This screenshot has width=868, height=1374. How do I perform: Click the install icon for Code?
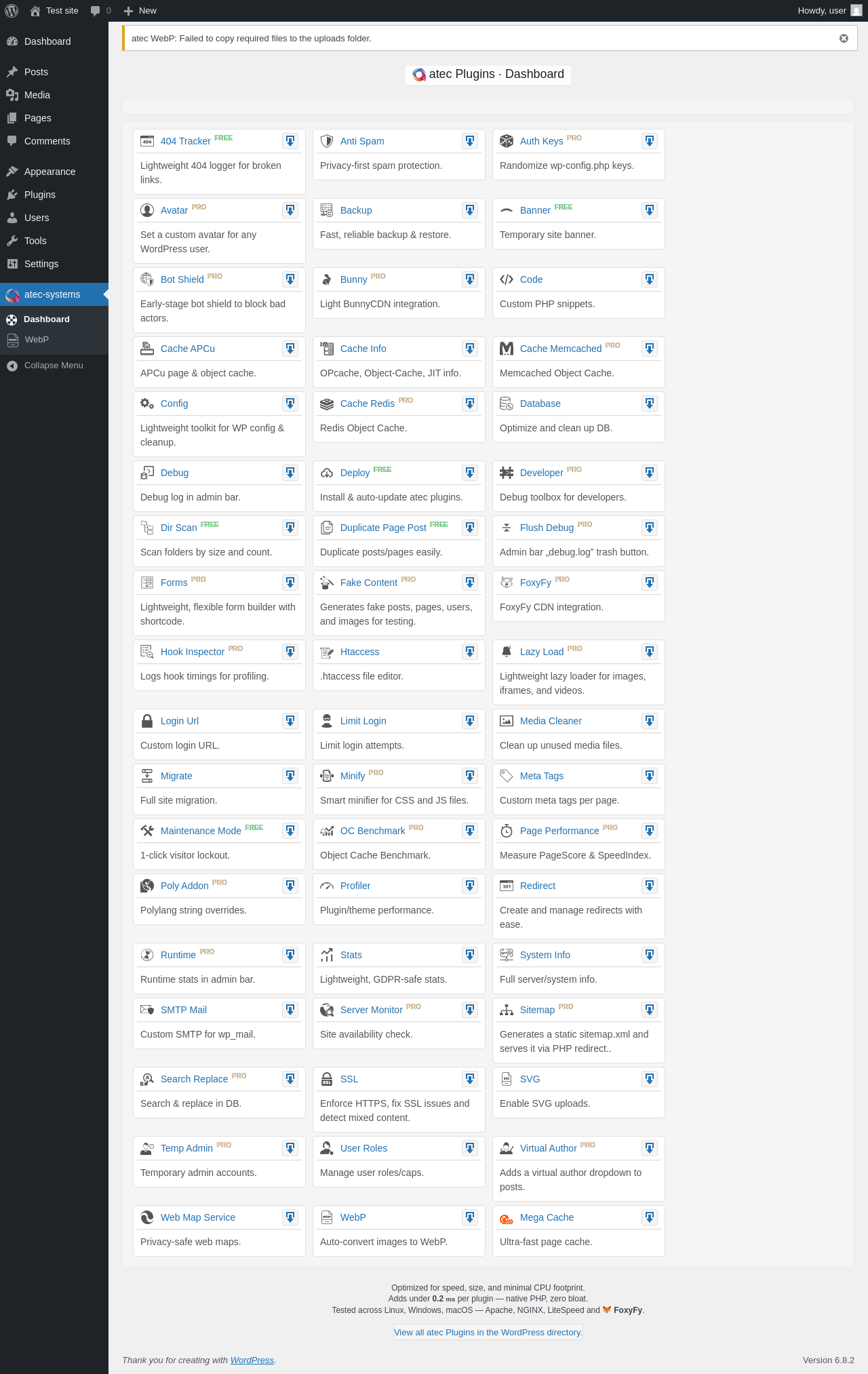(650, 279)
